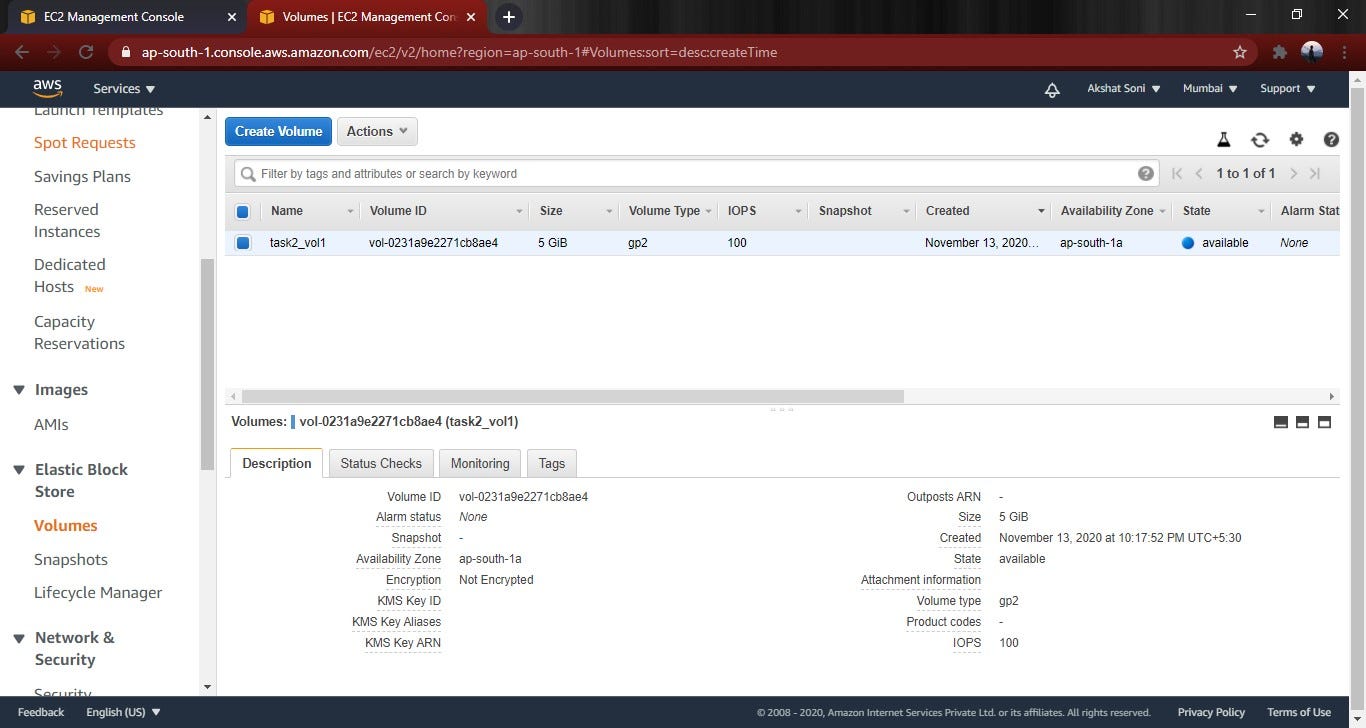The image size is (1366, 728).
Task: Click sidebar vertical scrollbar thumb
Action: [207, 364]
